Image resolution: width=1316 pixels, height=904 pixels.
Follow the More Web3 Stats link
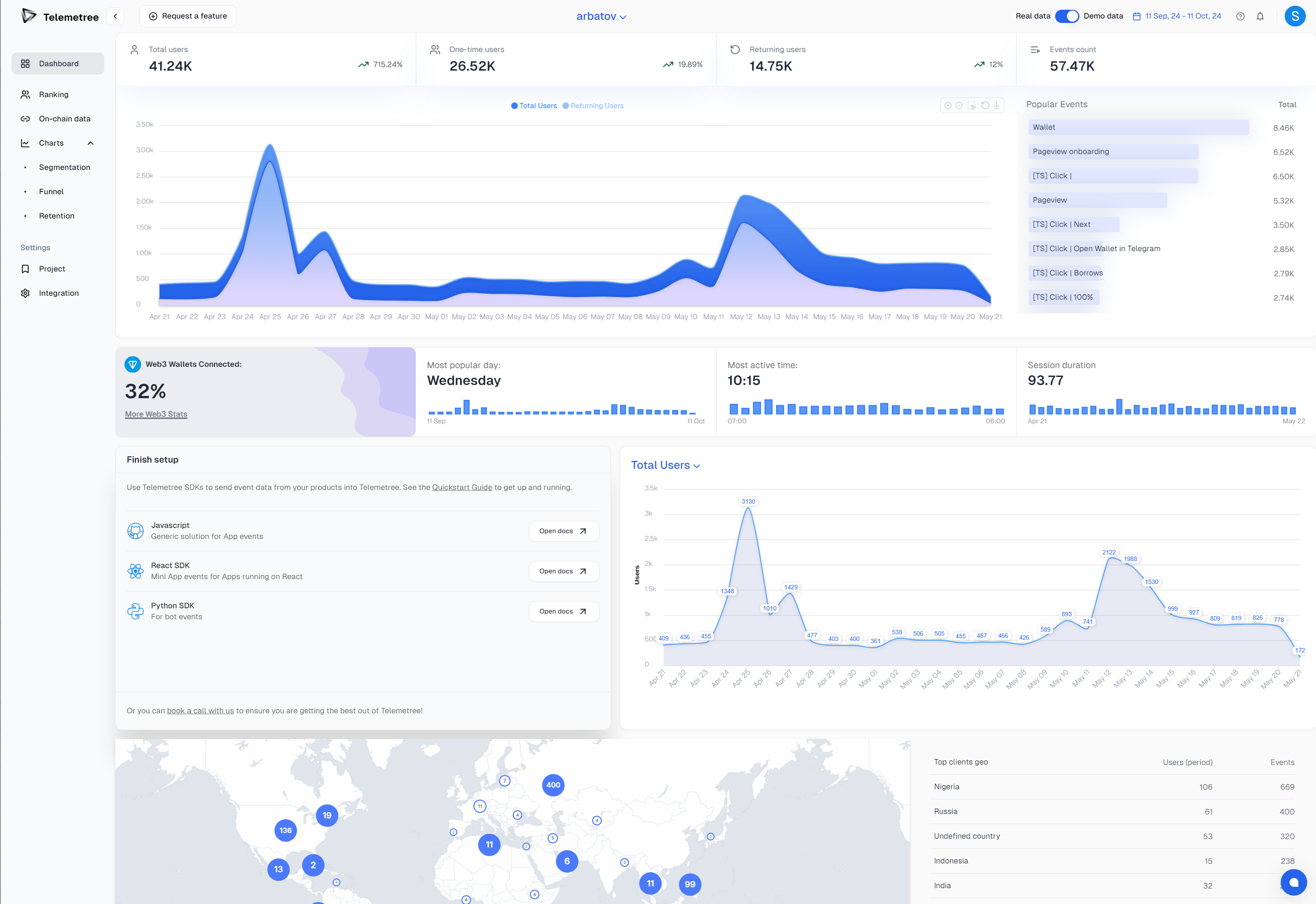point(156,414)
